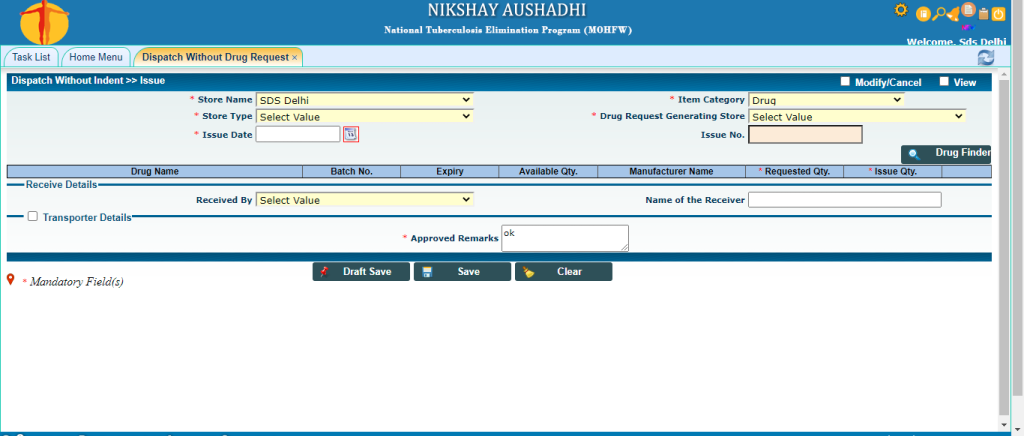This screenshot has height=436, width=1024.
Task: Click the Drug Name column header
Action: point(155,172)
